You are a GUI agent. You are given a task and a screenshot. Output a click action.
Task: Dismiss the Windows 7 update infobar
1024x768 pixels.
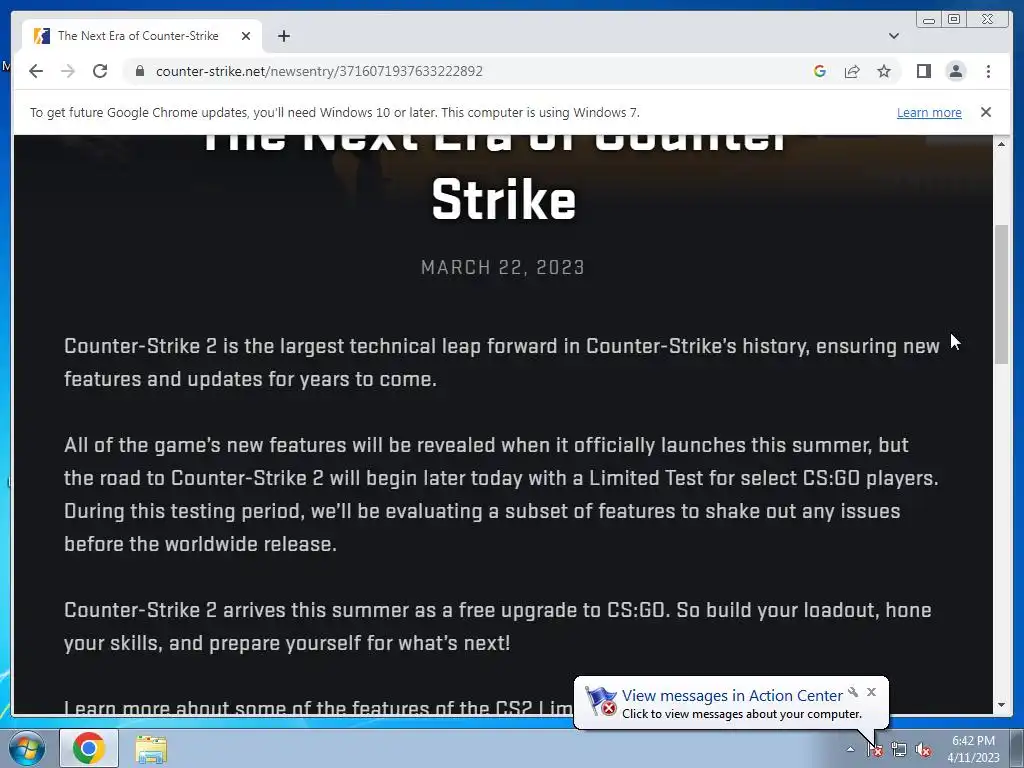pyautogui.click(x=986, y=112)
